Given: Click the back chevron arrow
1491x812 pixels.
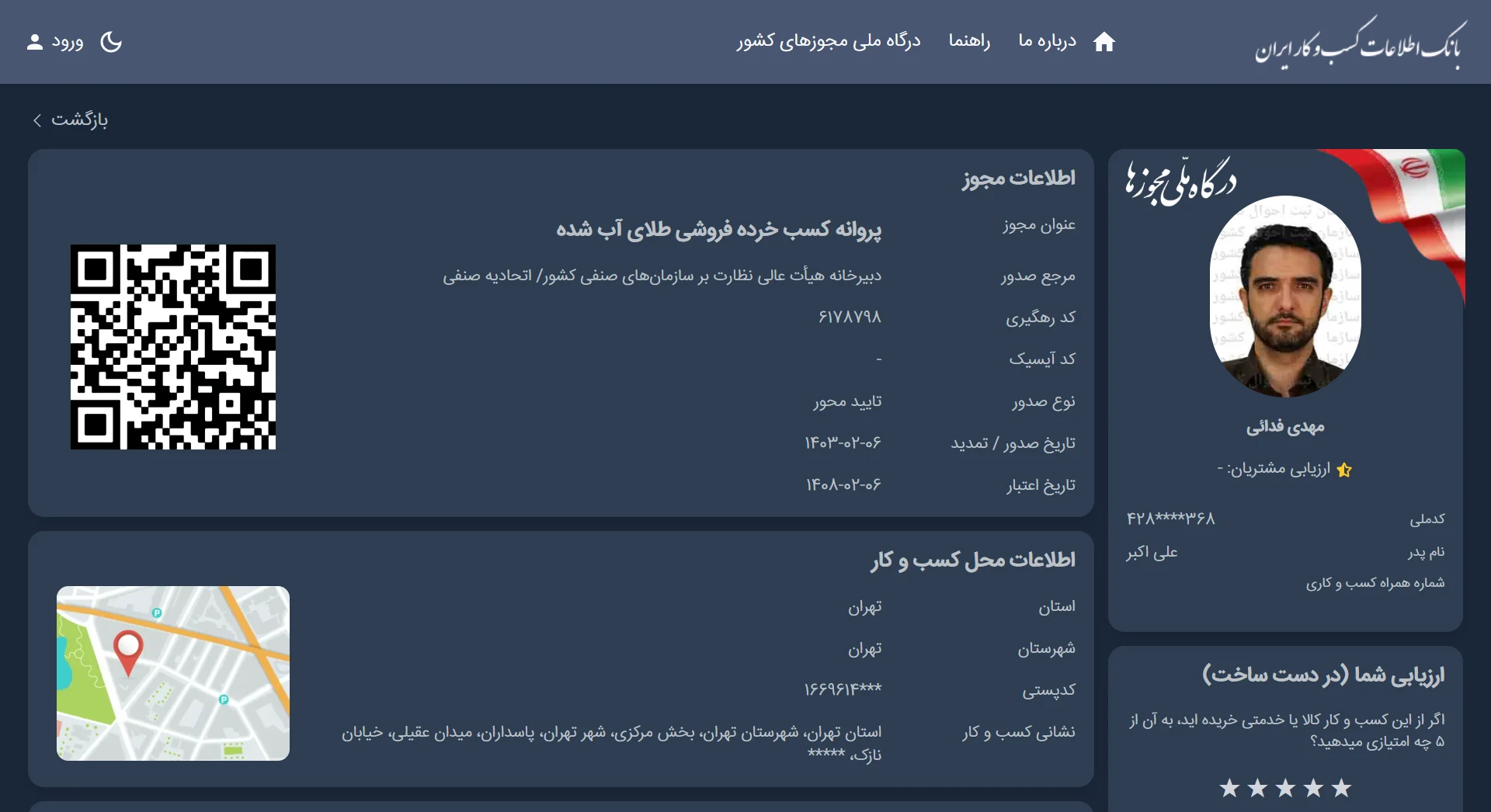Looking at the screenshot, I should pyautogui.click(x=37, y=120).
